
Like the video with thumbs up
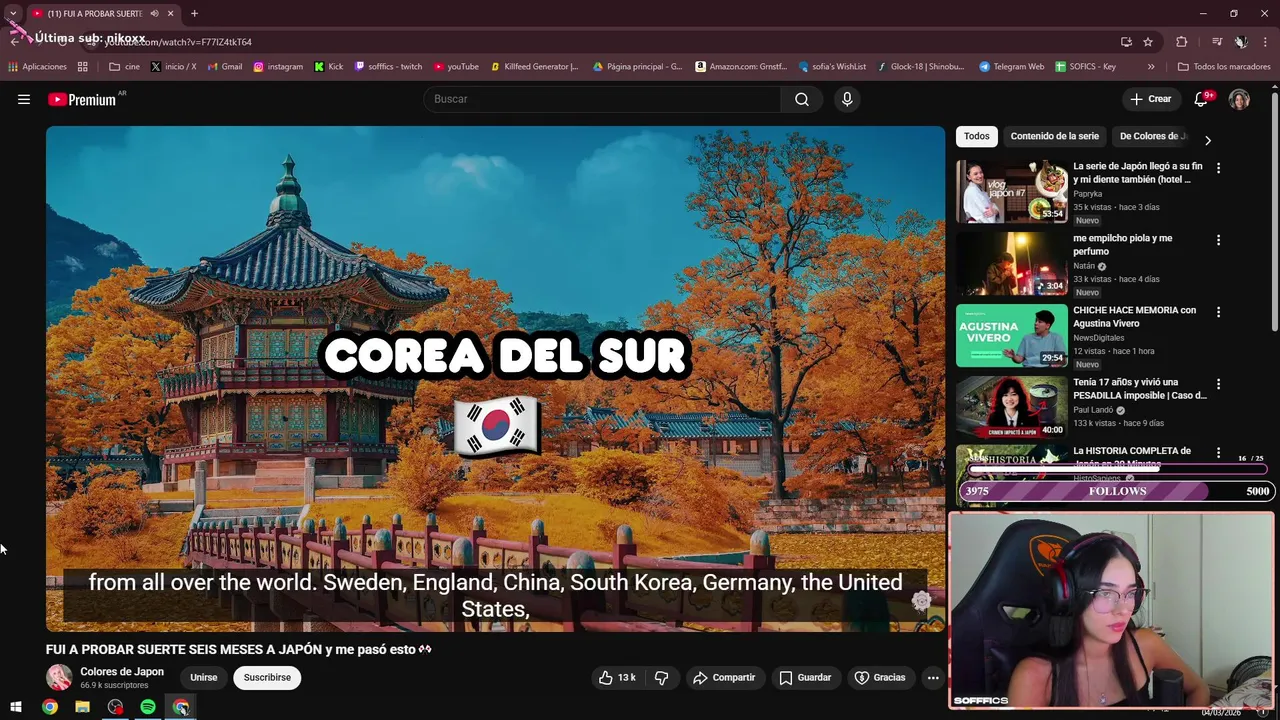click(x=617, y=677)
